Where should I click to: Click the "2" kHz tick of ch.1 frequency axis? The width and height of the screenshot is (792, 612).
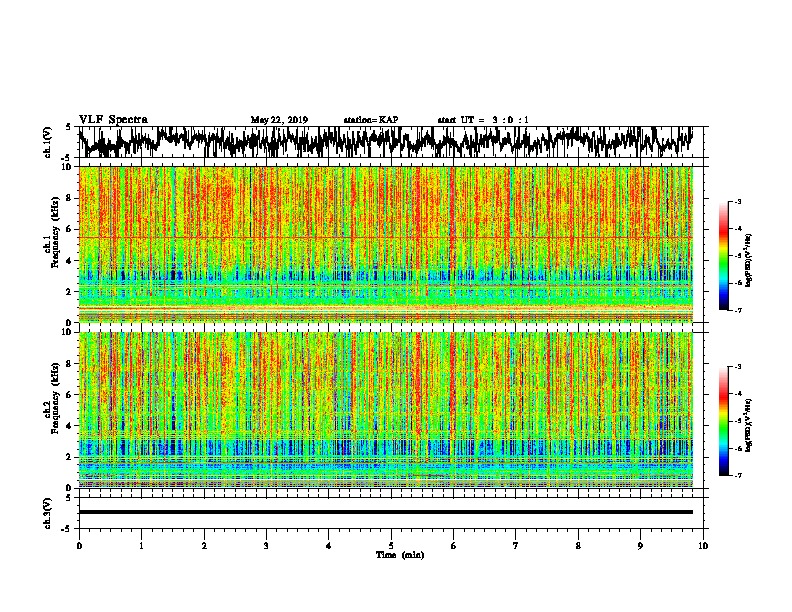point(69,291)
